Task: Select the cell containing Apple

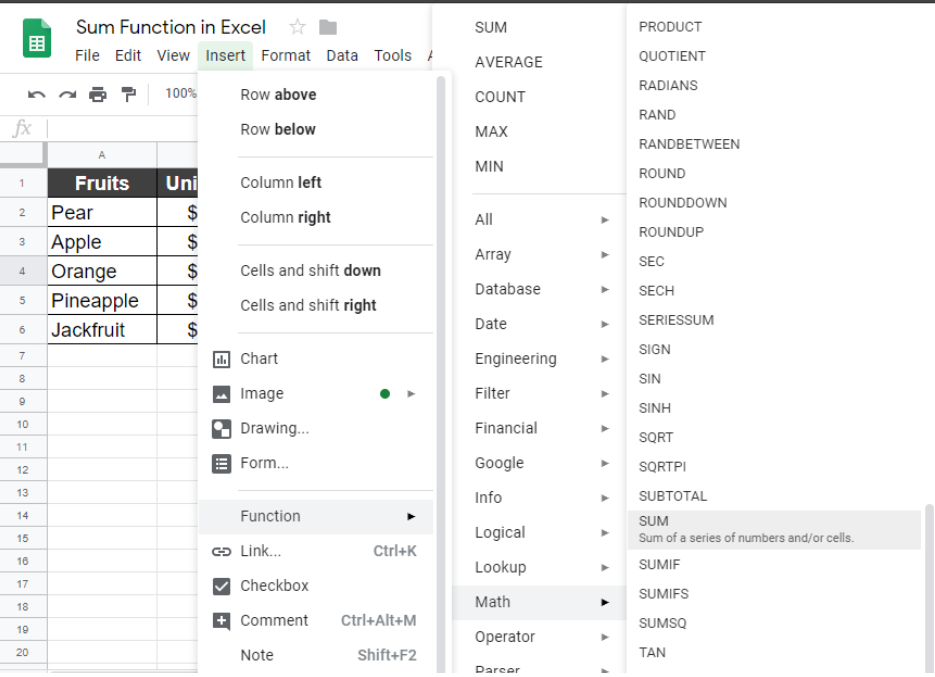Action: coord(100,241)
